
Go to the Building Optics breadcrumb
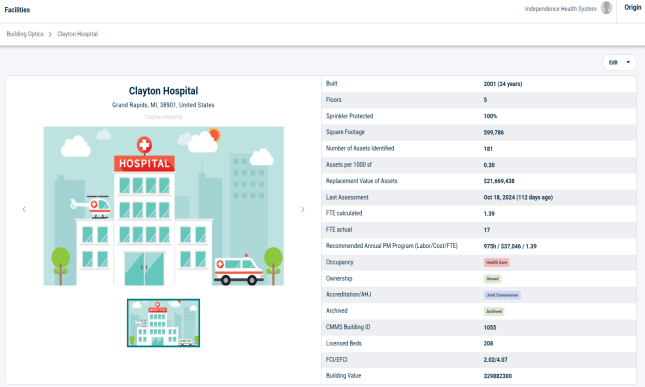tap(25, 34)
